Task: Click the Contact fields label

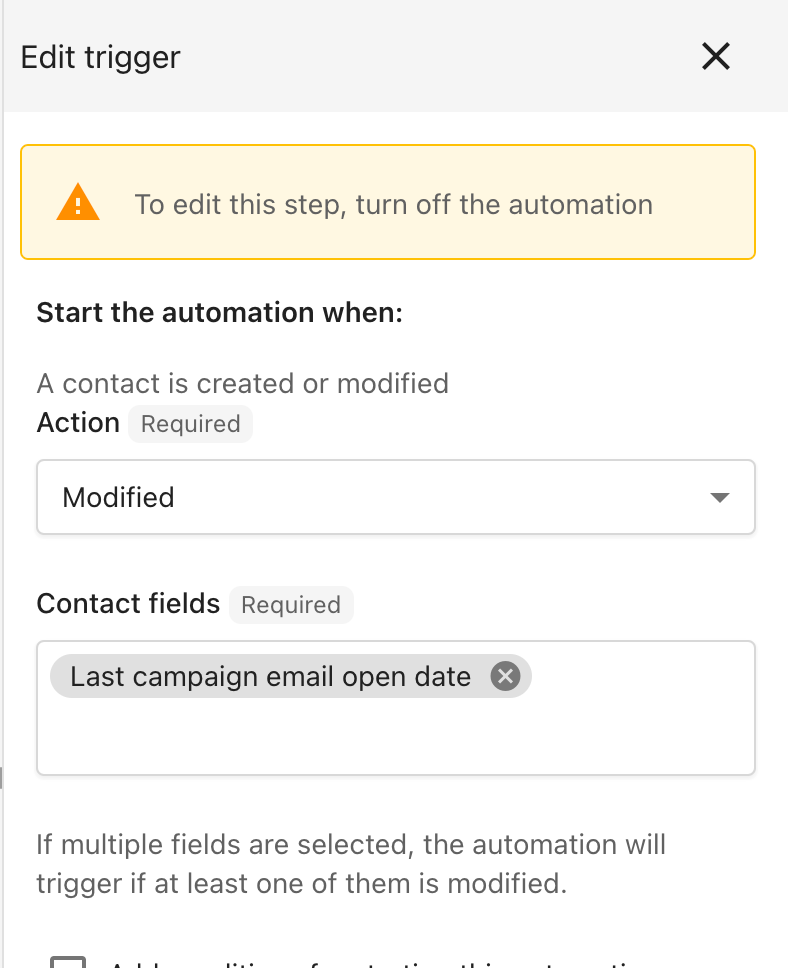Action: [128, 604]
